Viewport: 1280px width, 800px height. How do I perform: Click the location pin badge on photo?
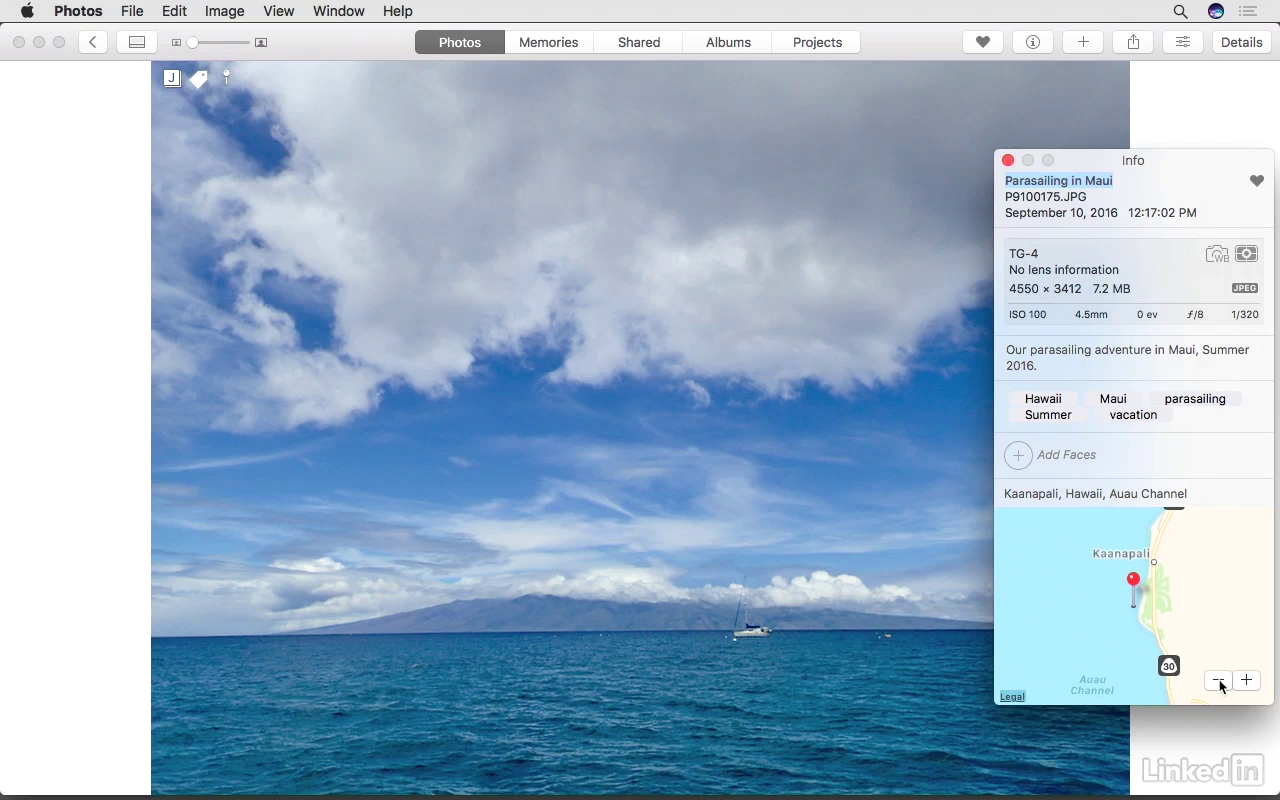[x=227, y=76]
